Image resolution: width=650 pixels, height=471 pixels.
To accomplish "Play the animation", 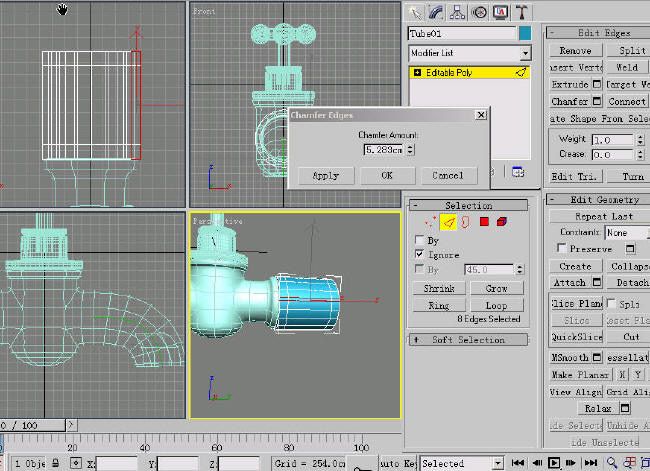I will (554, 463).
